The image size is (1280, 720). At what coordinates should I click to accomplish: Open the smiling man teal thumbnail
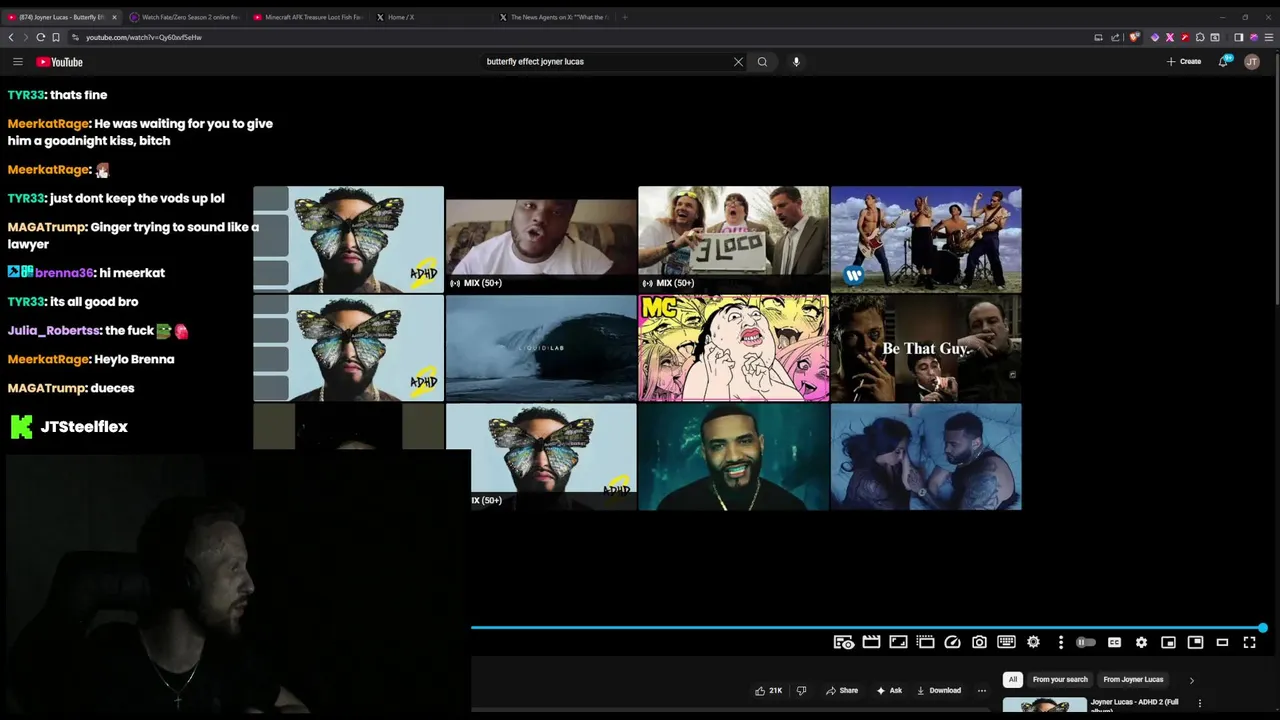pyautogui.click(x=733, y=457)
